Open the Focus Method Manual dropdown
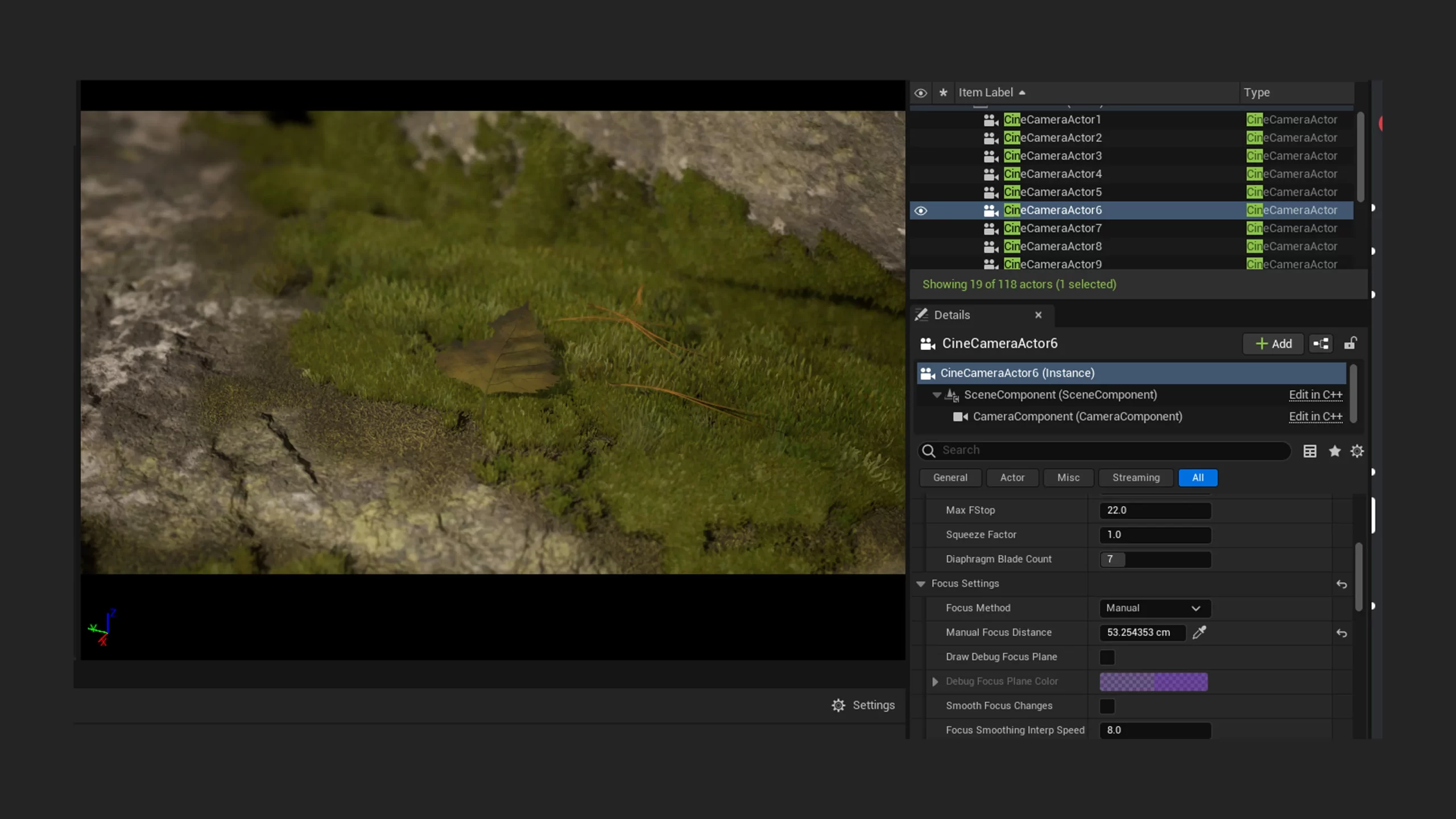The width and height of the screenshot is (1456, 819). [1155, 608]
